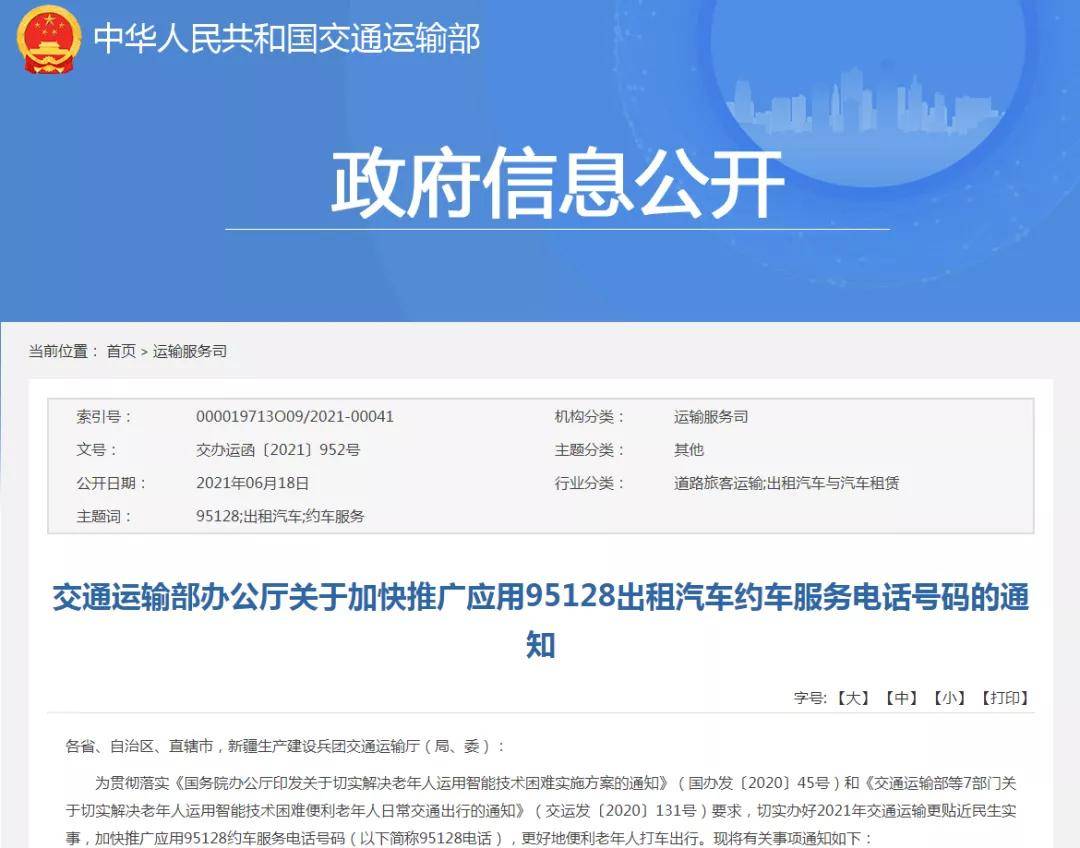Select index number 000019713O09/2021-00041
Viewport: 1080px width, 848px height.
click(x=295, y=416)
